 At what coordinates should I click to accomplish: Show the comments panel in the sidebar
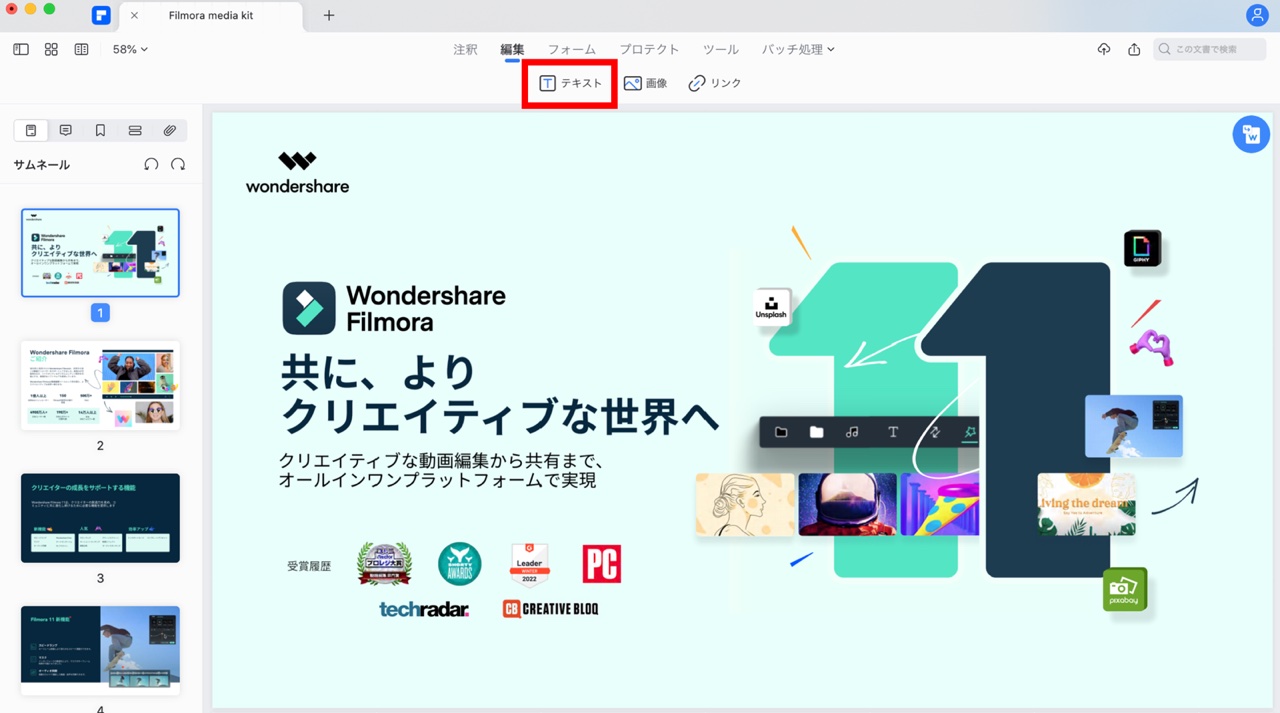point(66,131)
